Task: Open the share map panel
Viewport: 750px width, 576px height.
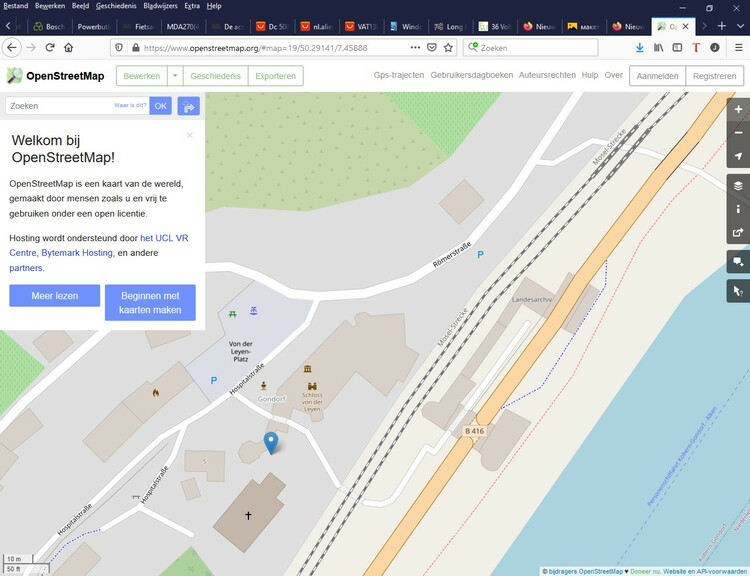Action: click(738, 233)
